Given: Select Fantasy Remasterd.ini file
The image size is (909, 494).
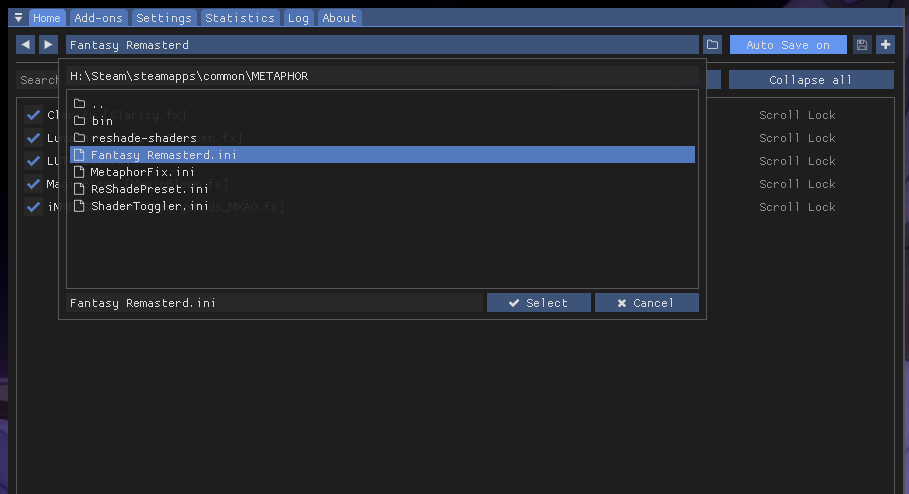Looking at the screenshot, I should [x=382, y=155].
